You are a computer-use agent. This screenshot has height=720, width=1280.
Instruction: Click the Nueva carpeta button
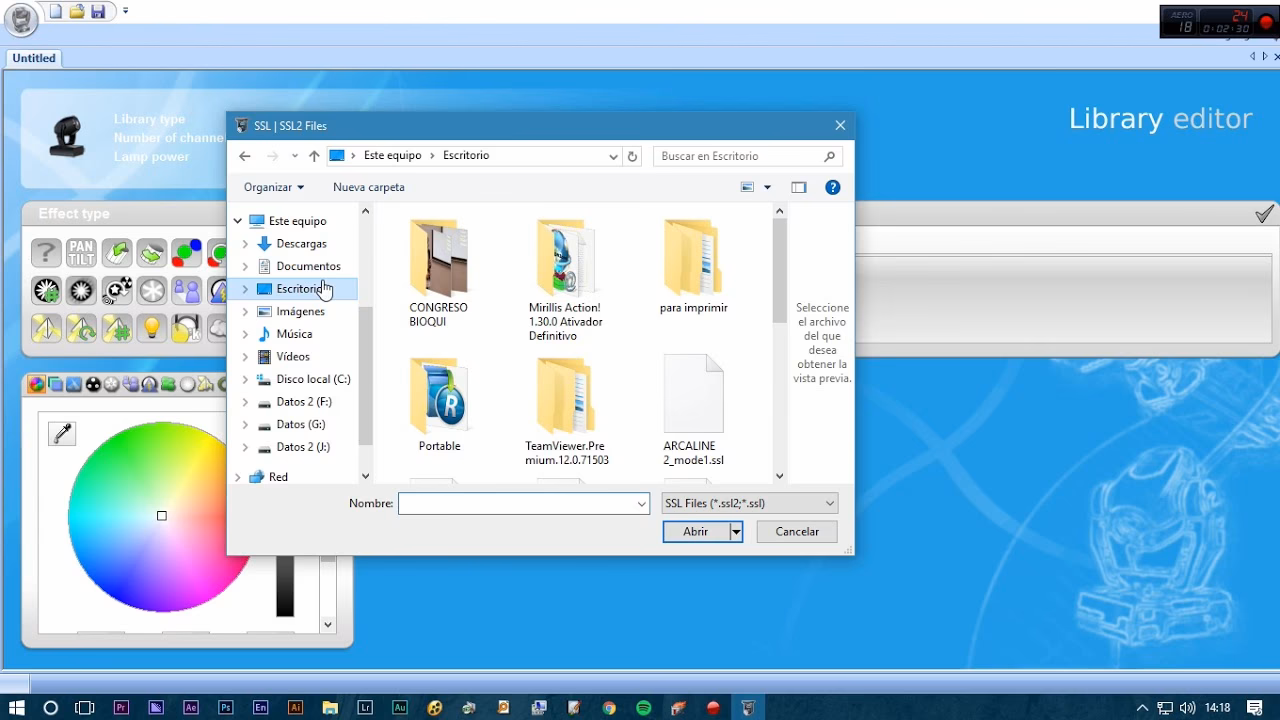tap(368, 187)
